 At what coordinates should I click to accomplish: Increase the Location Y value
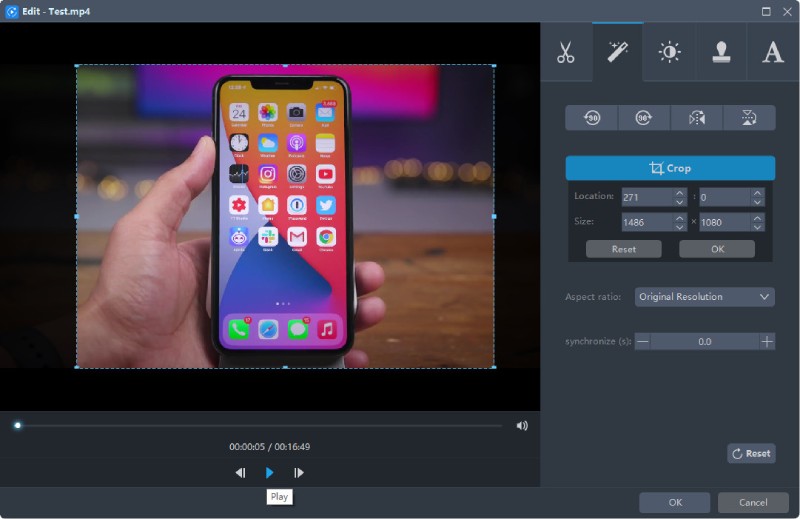(758, 193)
